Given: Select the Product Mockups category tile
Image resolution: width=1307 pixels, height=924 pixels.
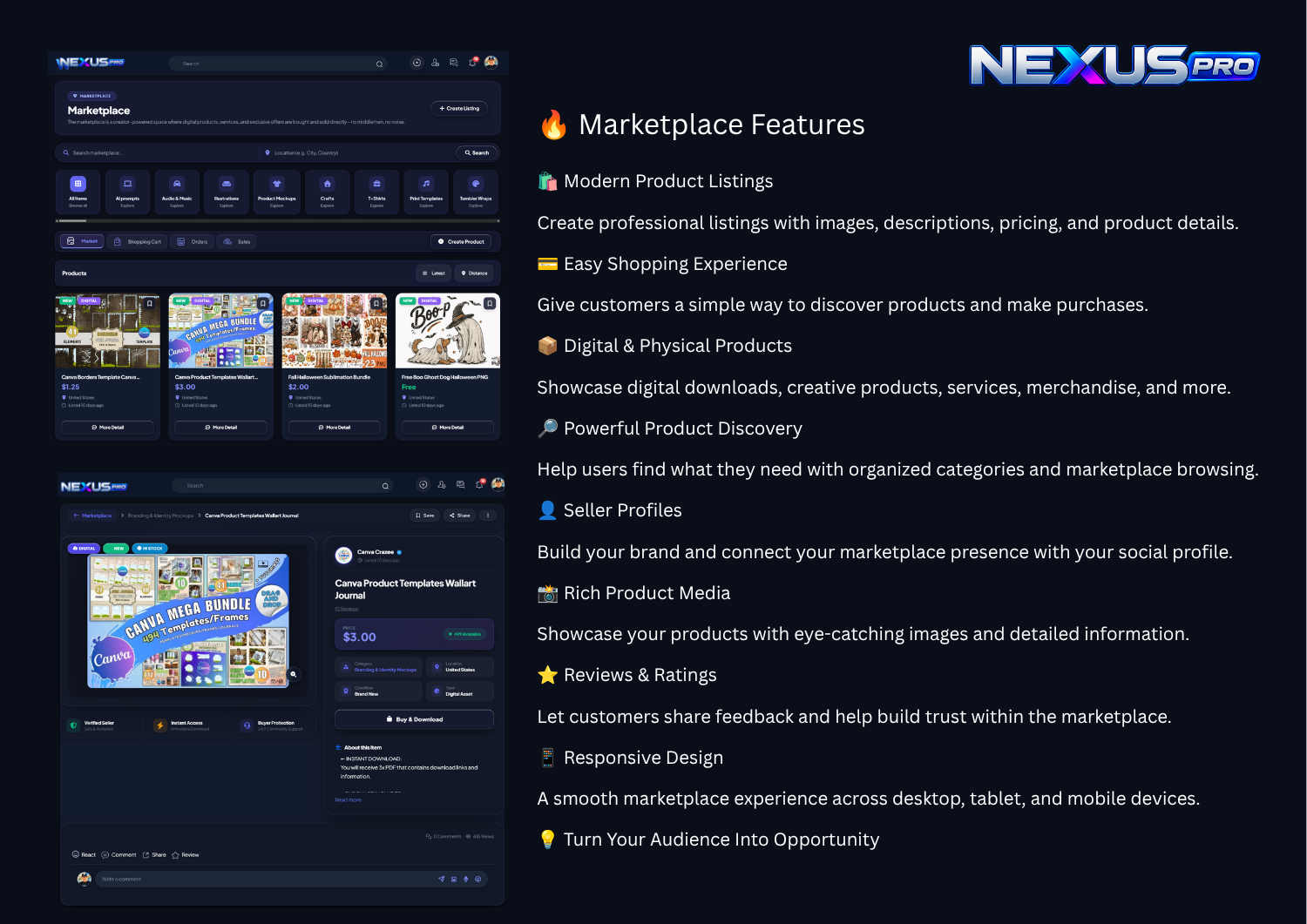Looking at the screenshot, I should pyautogui.click(x=277, y=192).
